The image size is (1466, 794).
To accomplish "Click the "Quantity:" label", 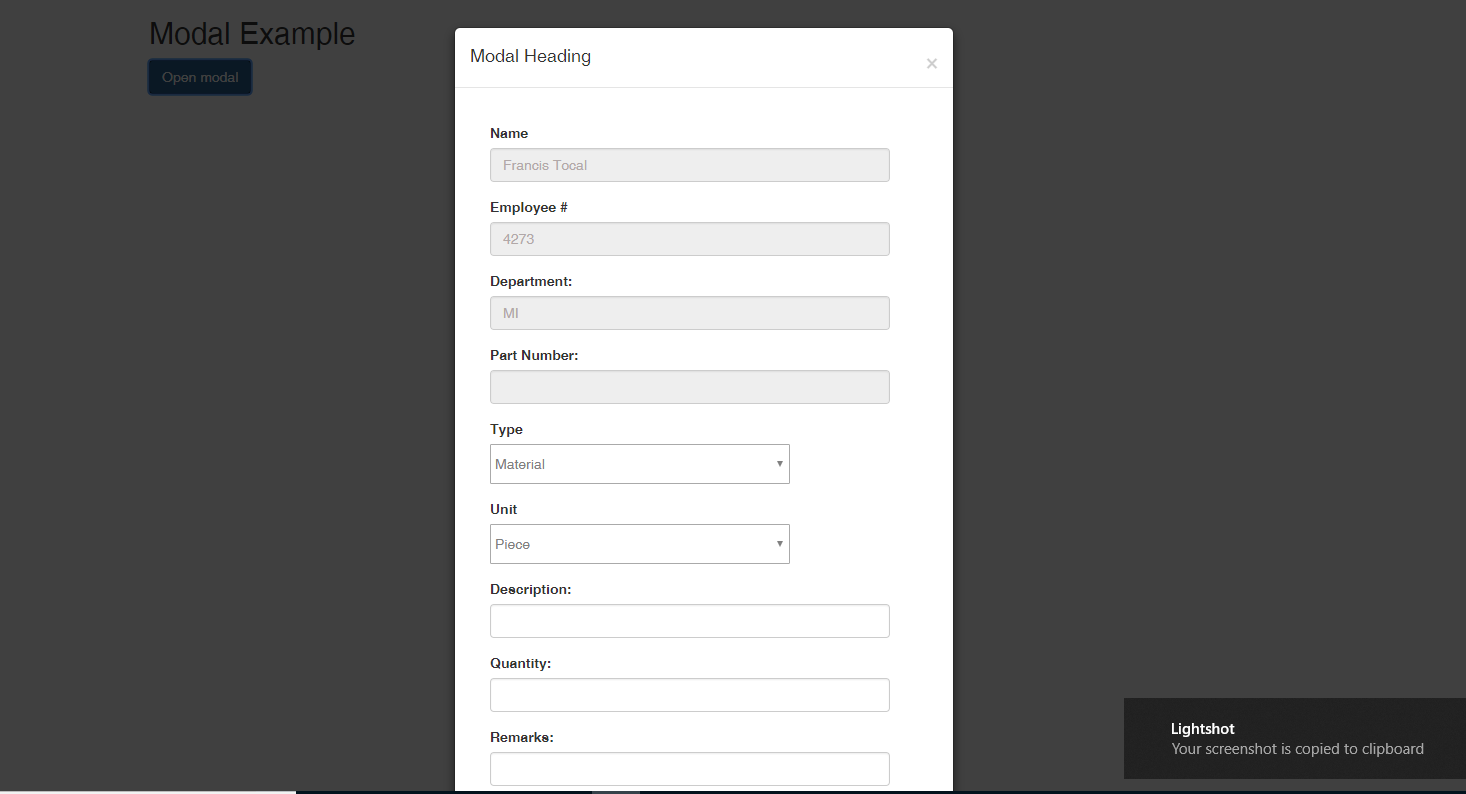I will (521, 663).
